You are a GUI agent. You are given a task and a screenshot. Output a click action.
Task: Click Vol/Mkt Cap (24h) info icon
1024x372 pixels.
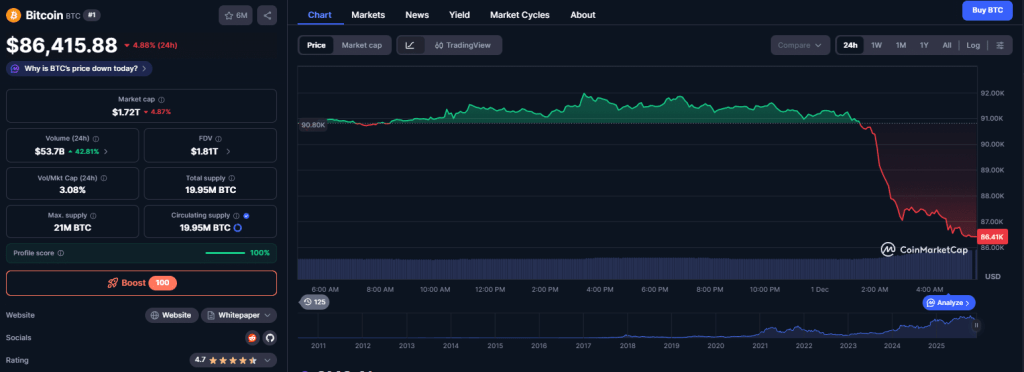104,178
